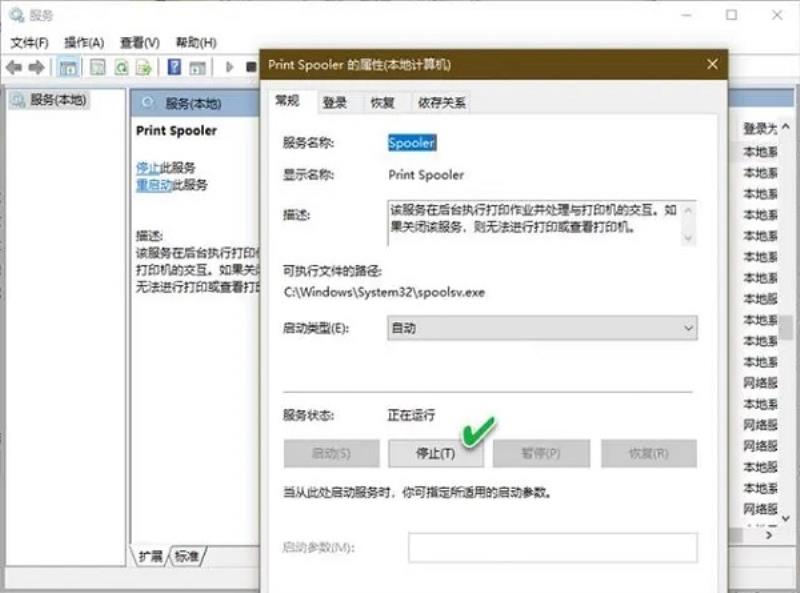This screenshot has height=593, width=800.
Task: Click the 服务(本地) header in middle pane
Action: 193,104
